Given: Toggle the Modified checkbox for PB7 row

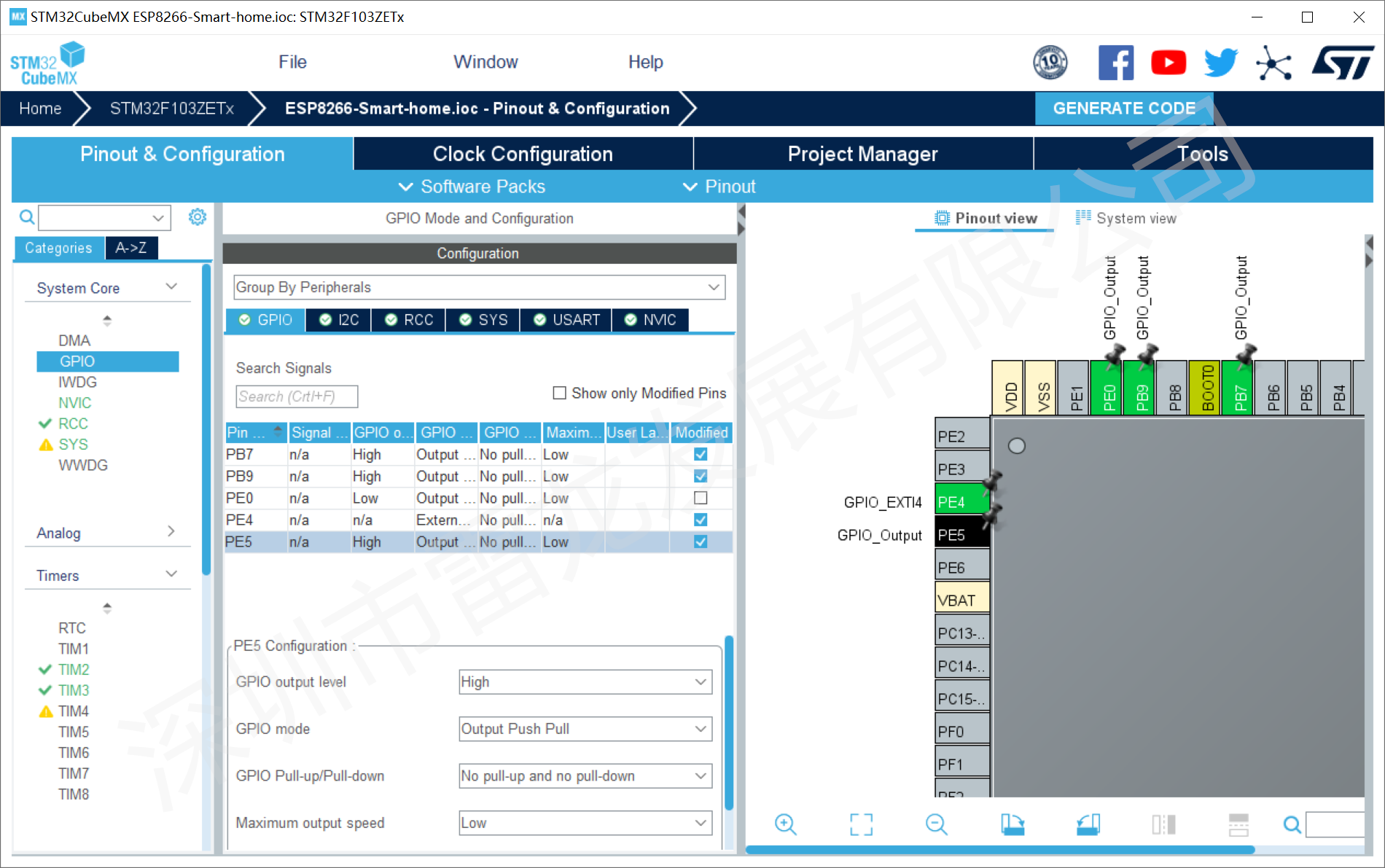Looking at the screenshot, I should (701, 455).
